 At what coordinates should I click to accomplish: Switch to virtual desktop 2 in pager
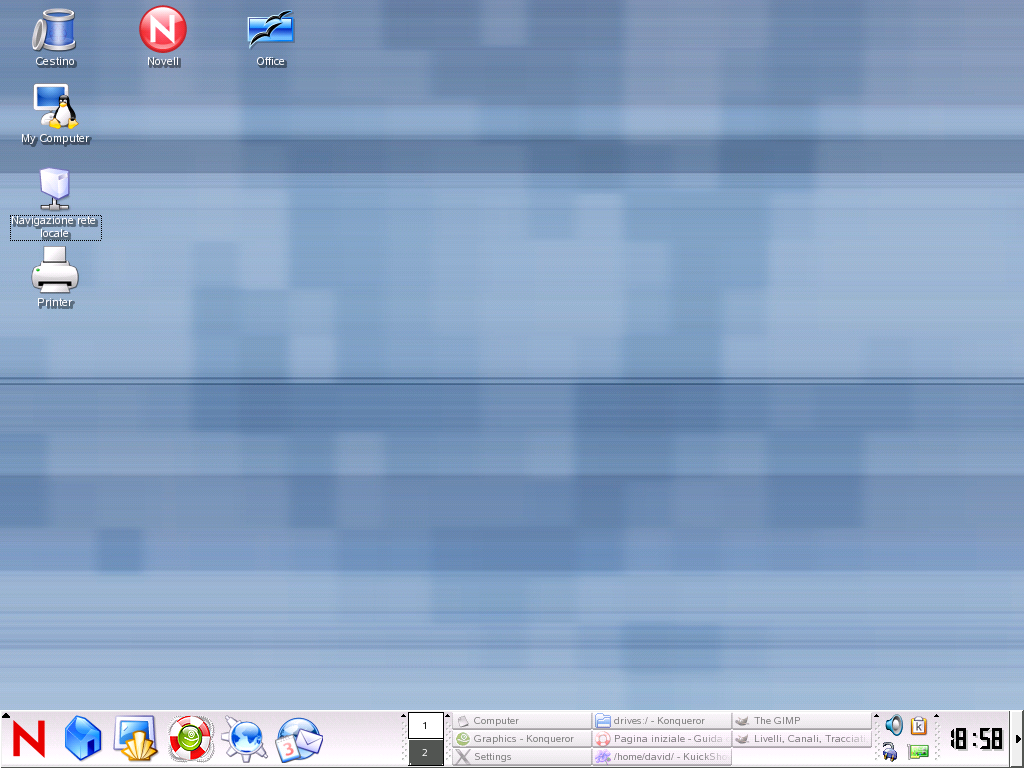click(425, 752)
